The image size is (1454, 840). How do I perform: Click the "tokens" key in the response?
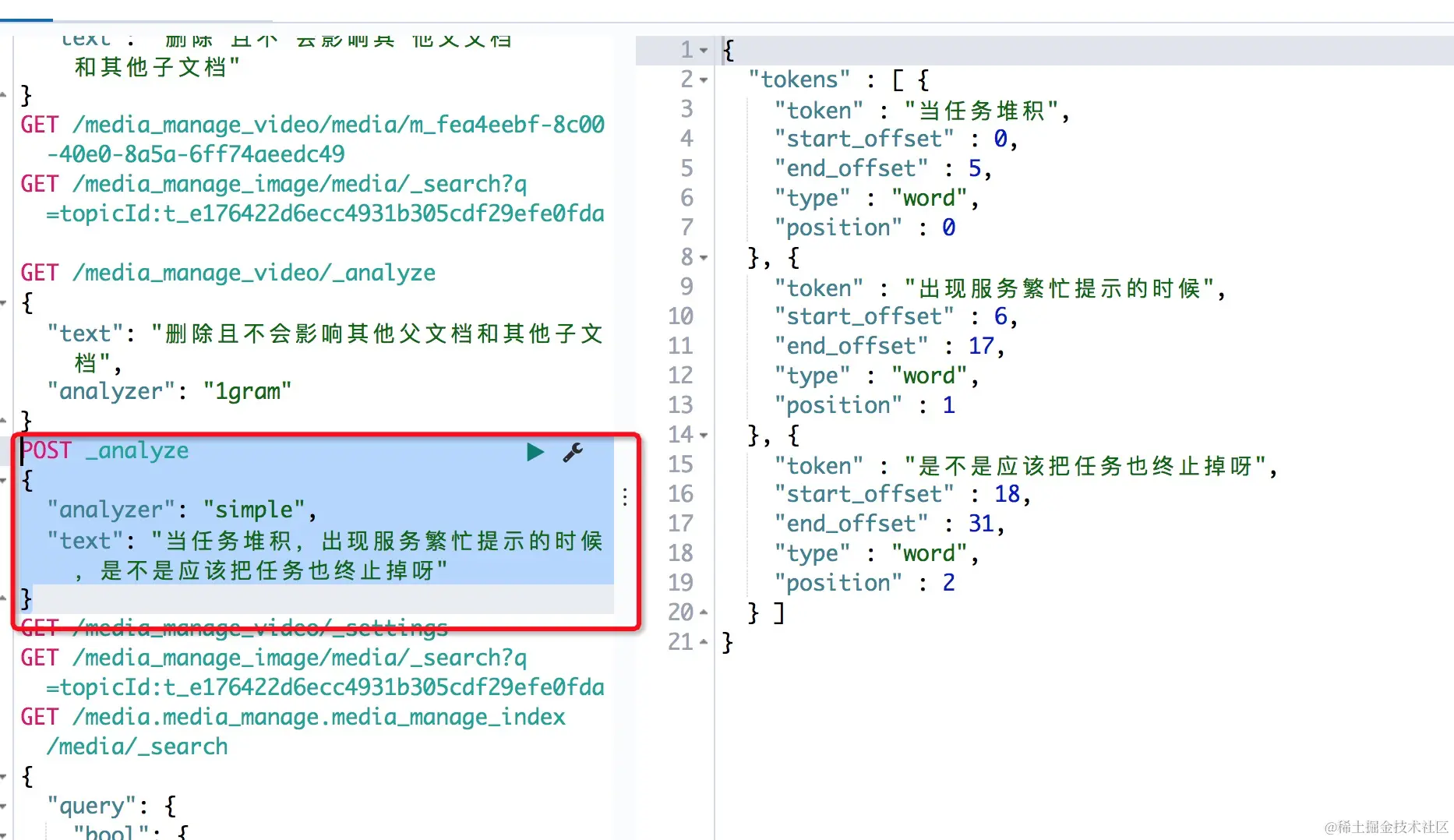799,79
